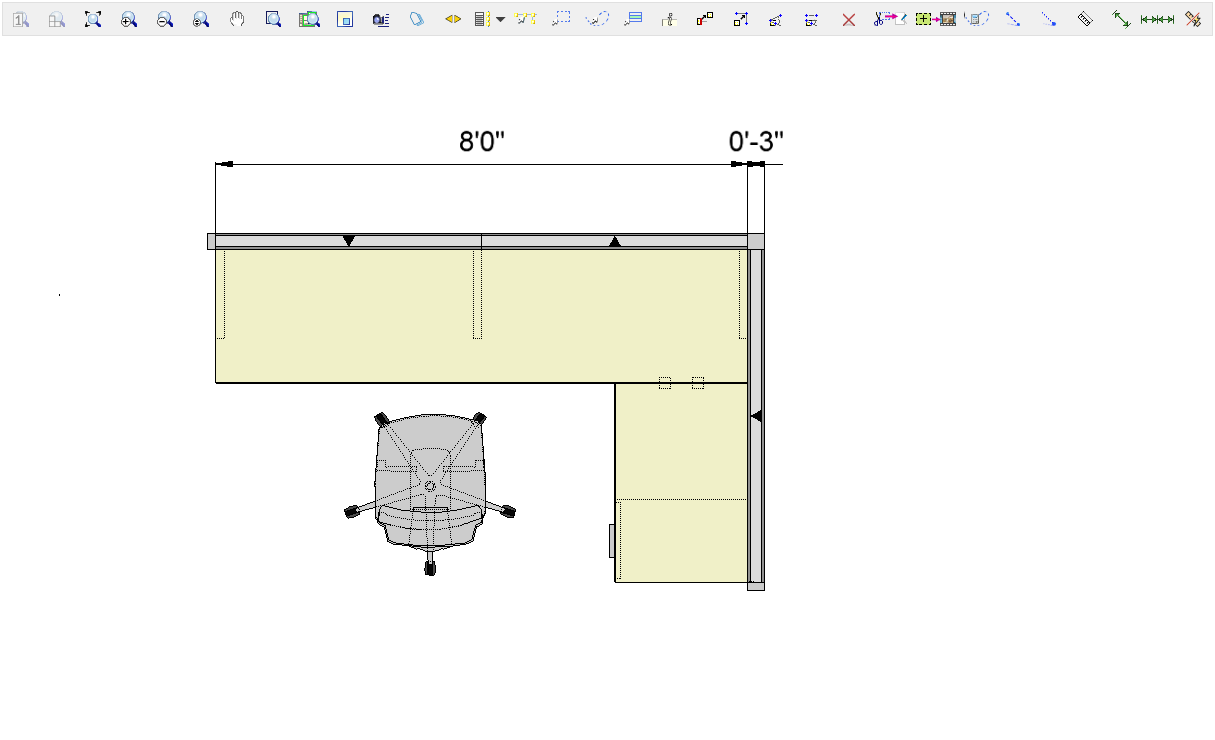The width and height of the screenshot is (1215, 740).
Task: Click the grayed zoom grid icon
Action: (57, 19)
